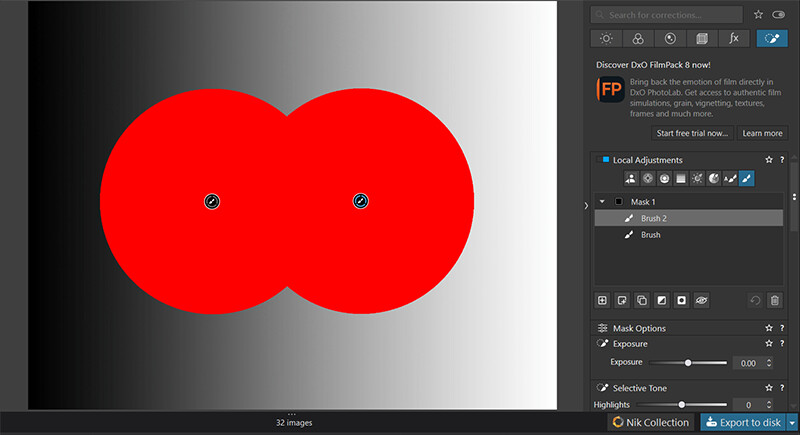Viewport: 800px width, 435px height.
Task: Click the Exposure section header
Action: click(630, 344)
